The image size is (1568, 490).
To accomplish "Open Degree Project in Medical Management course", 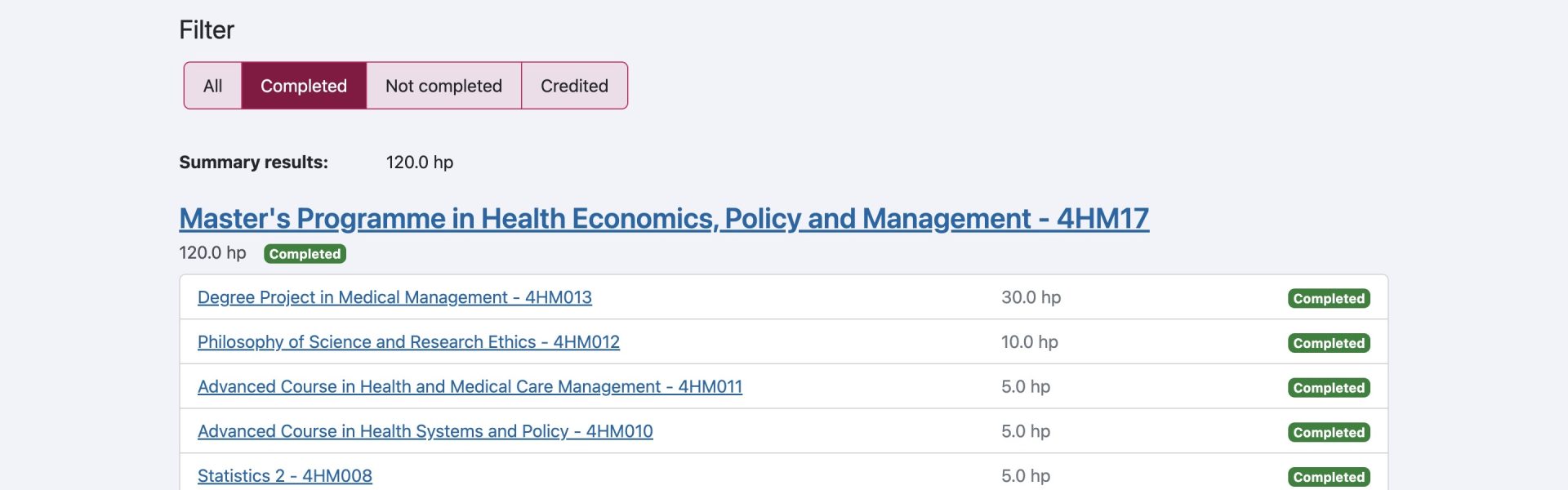I will pos(394,297).
